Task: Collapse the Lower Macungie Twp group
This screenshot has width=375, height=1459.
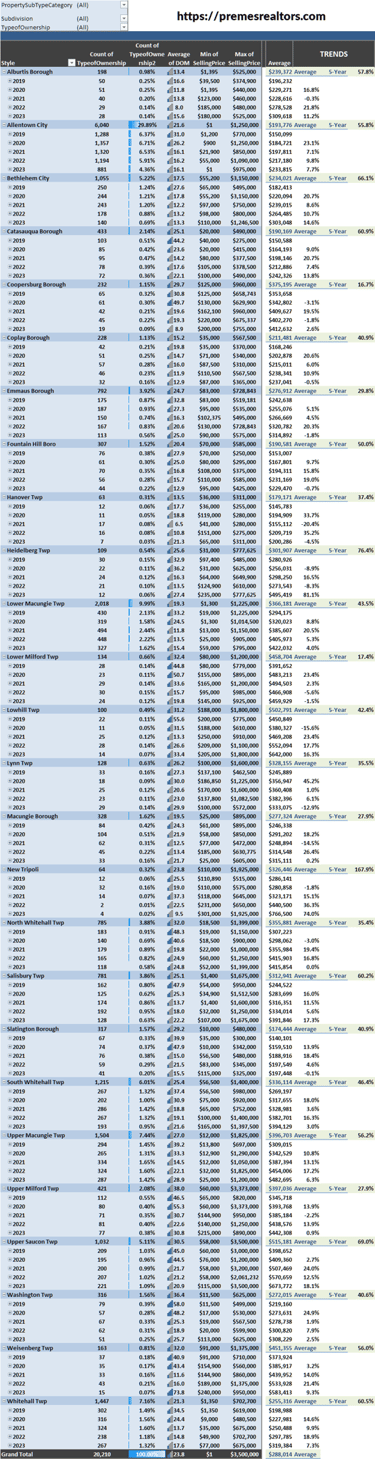Action: 3,603
